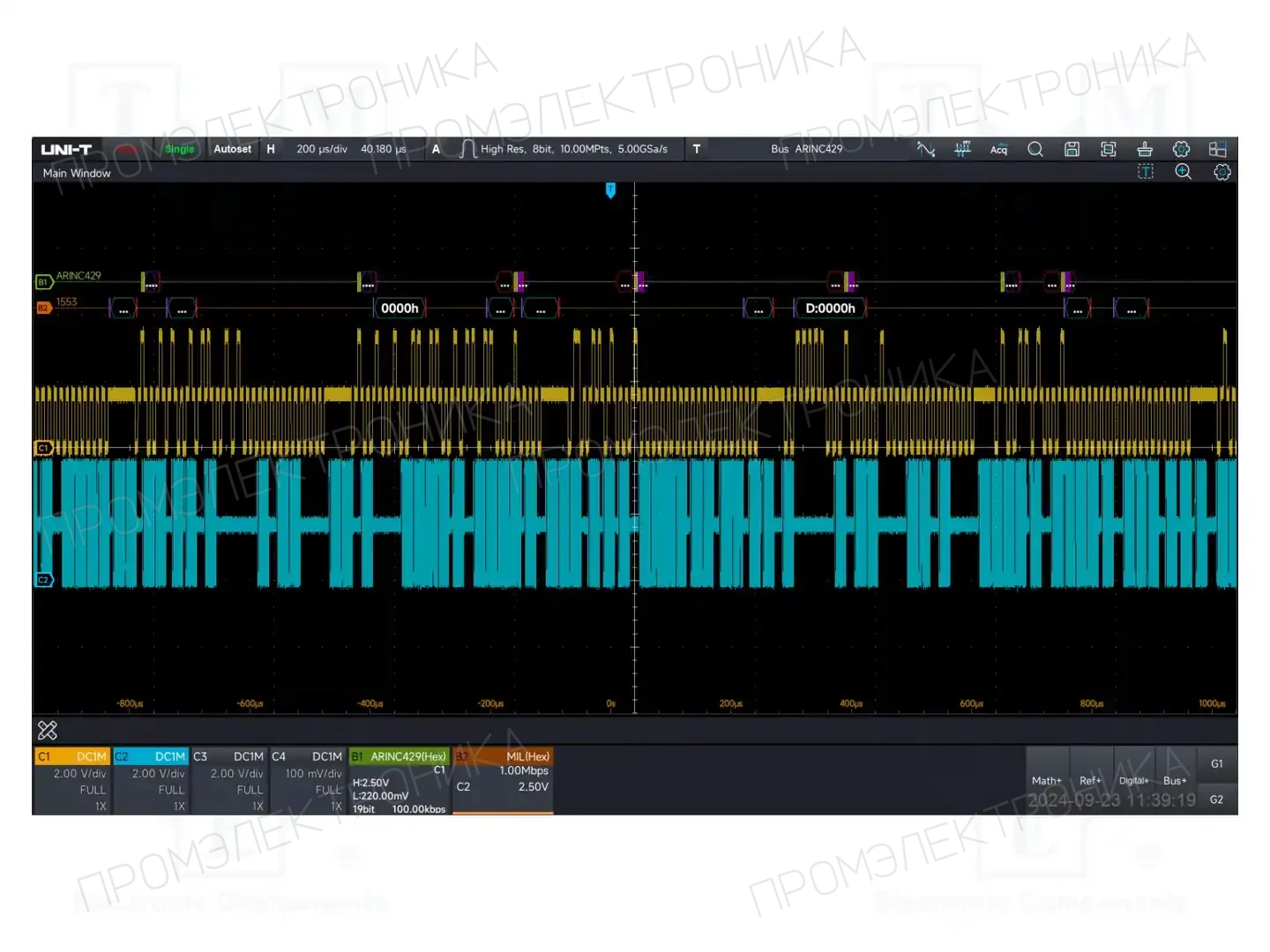
Task: Open the waveform measurement icon
Action: [926, 149]
